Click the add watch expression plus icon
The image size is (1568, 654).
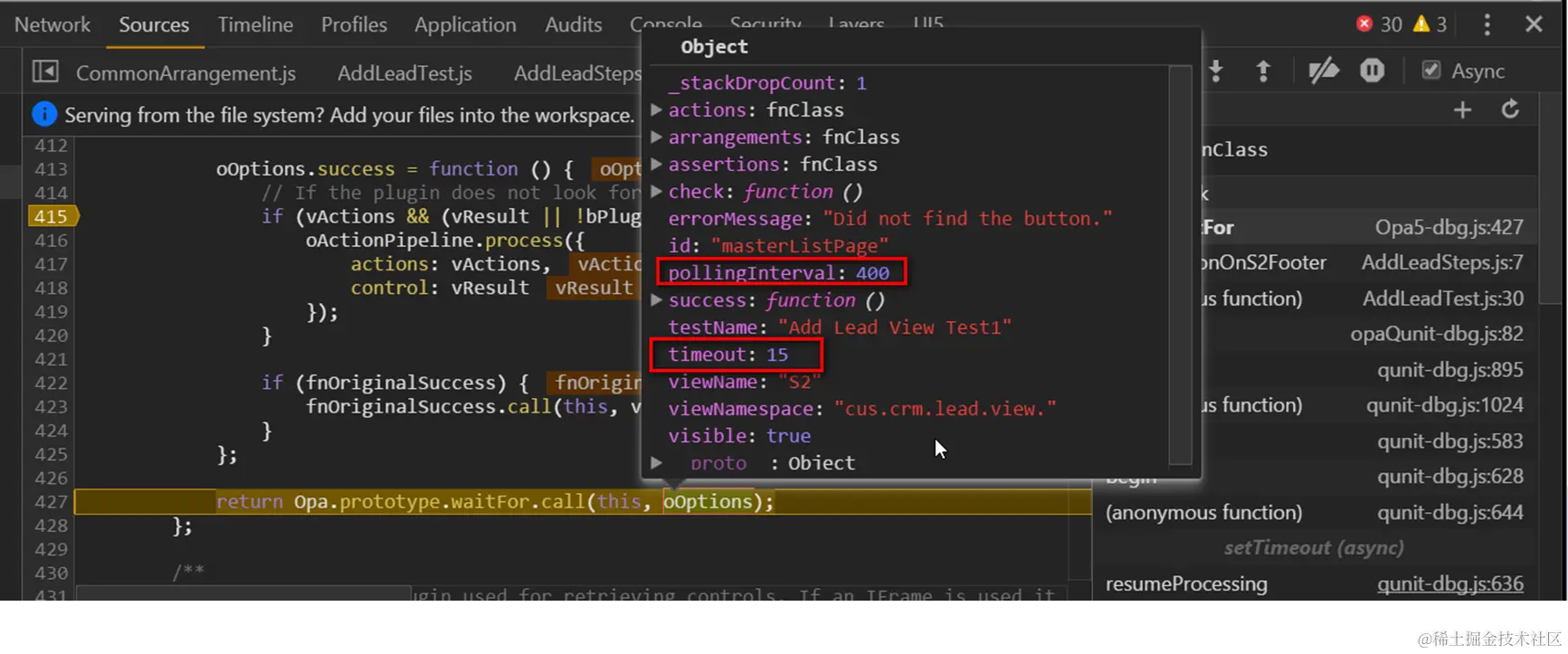coord(1462,110)
